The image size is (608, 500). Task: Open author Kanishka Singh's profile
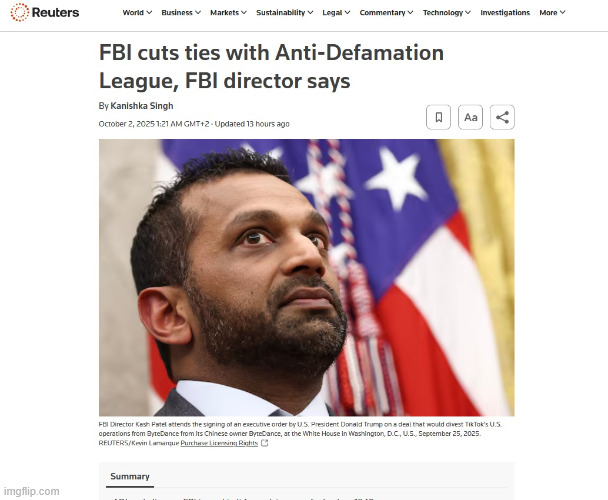[142, 106]
